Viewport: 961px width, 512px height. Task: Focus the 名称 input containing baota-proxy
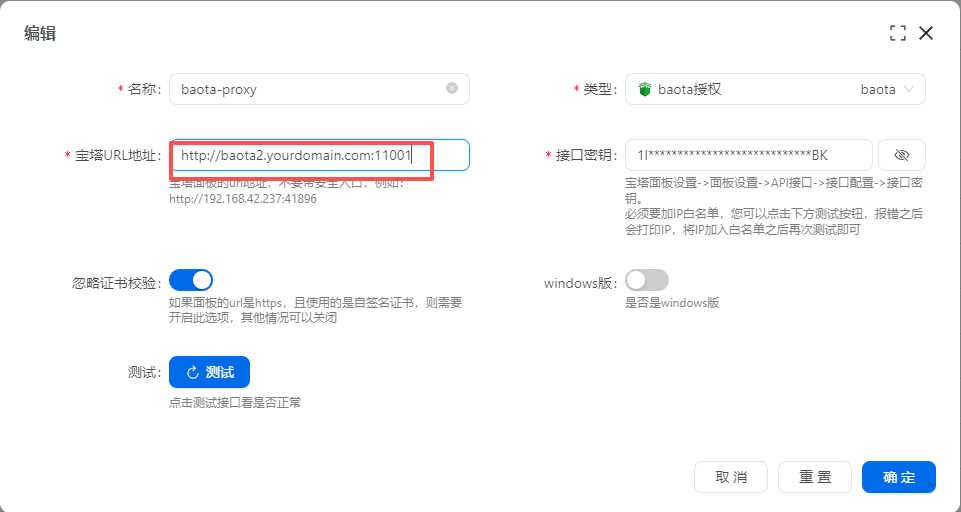point(305,89)
